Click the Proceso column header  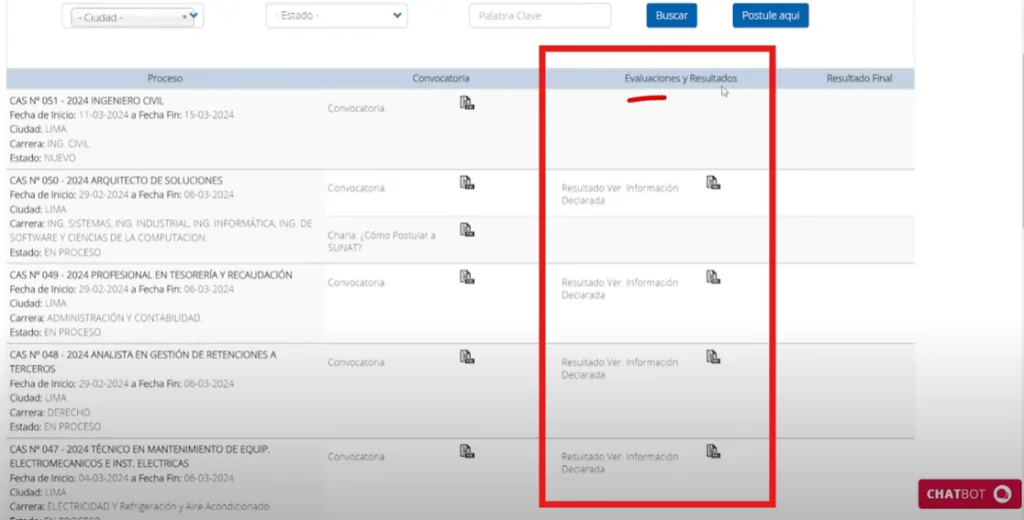[165, 78]
